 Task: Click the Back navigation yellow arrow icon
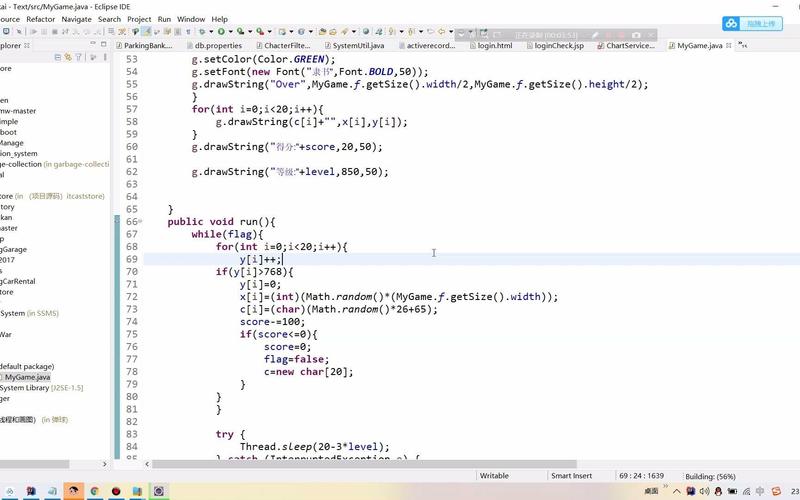pos(442,32)
